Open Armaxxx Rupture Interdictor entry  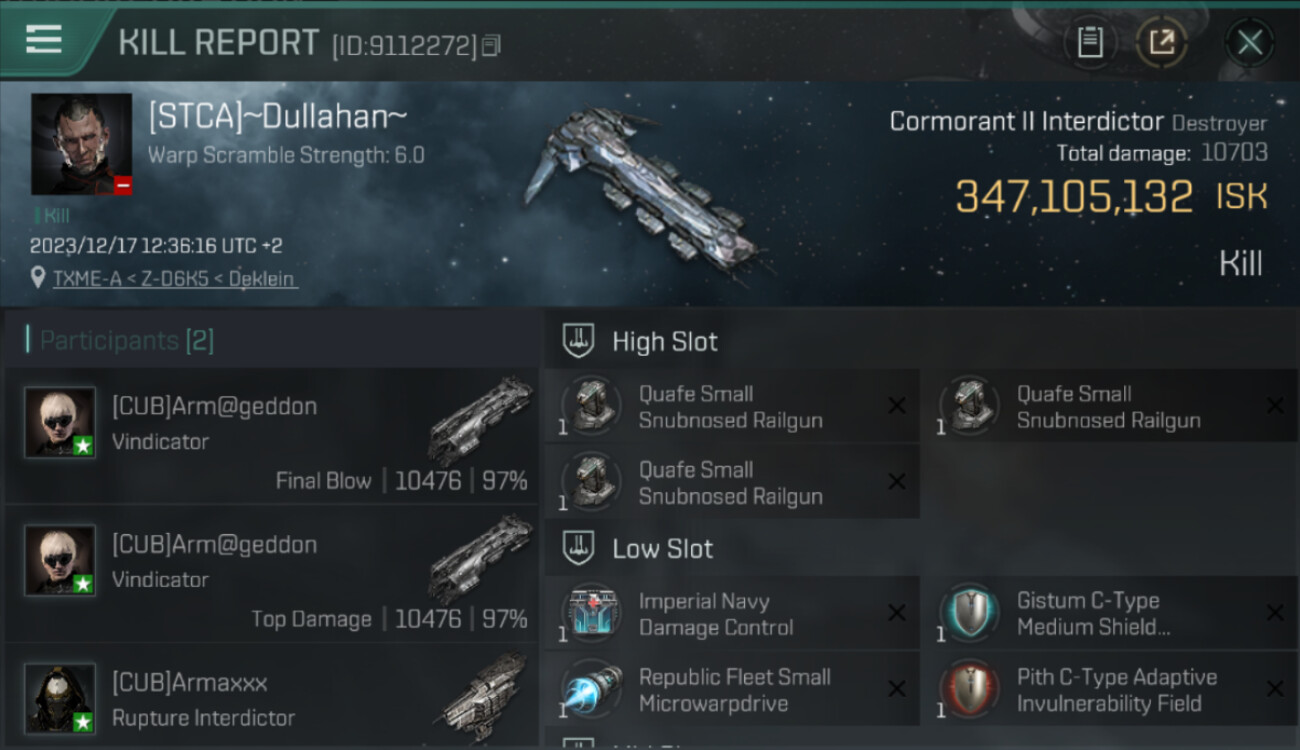pyautogui.click(x=272, y=696)
